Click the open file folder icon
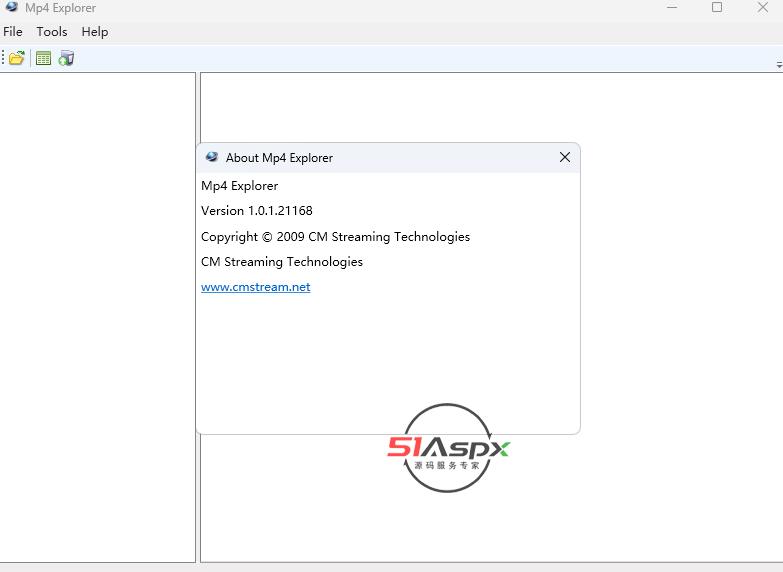Viewport: 783px width, 572px height. (x=16, y=58)
